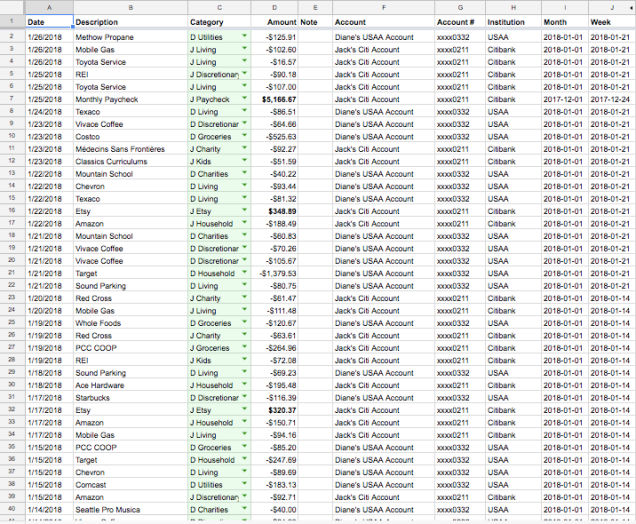This screenshot has height=524, width=636.
Task: Expand category dropdown in Whole Foods row
Action: click(244, 322)
